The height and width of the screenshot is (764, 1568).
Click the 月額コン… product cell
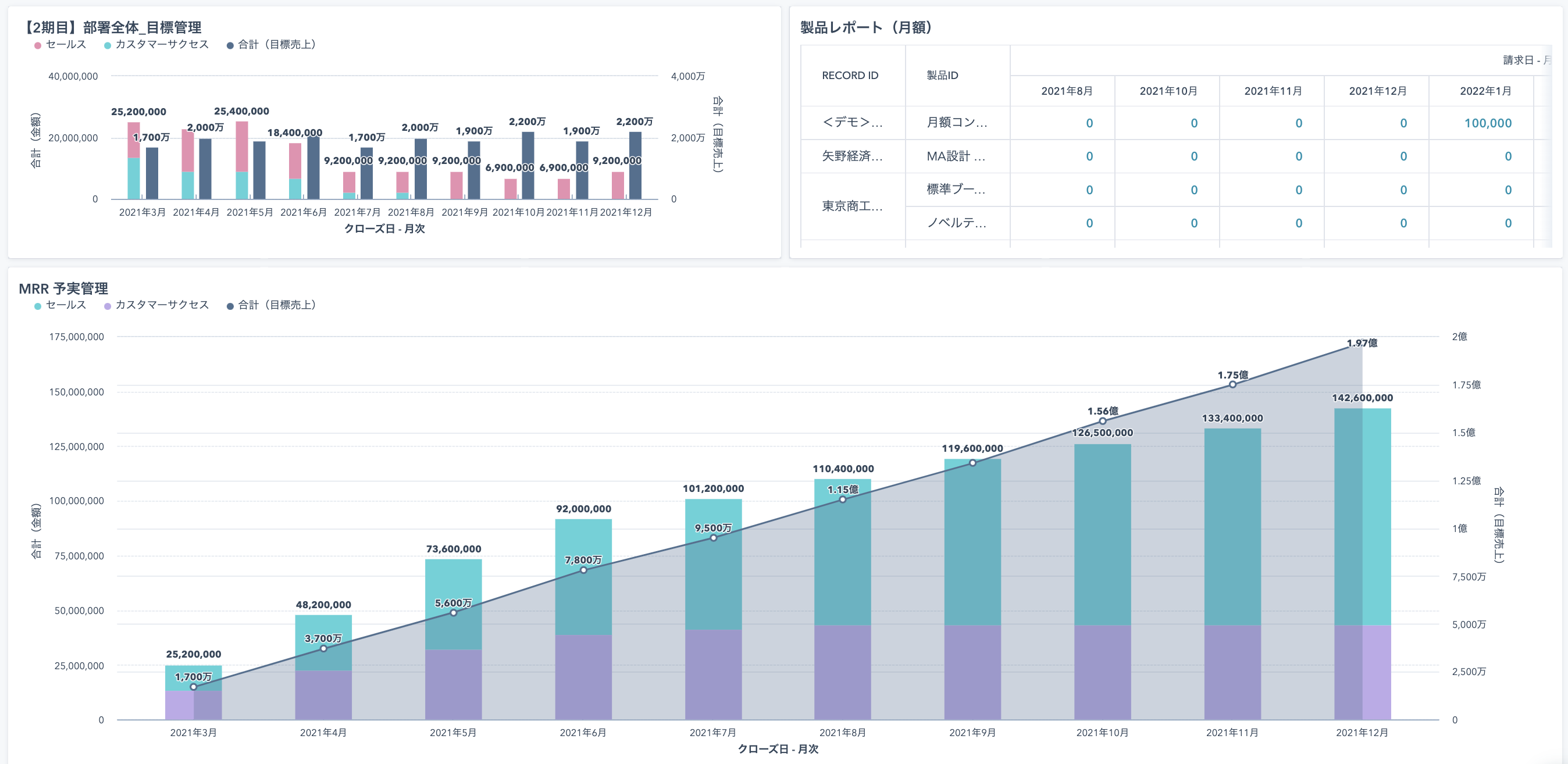pos(957,122)
